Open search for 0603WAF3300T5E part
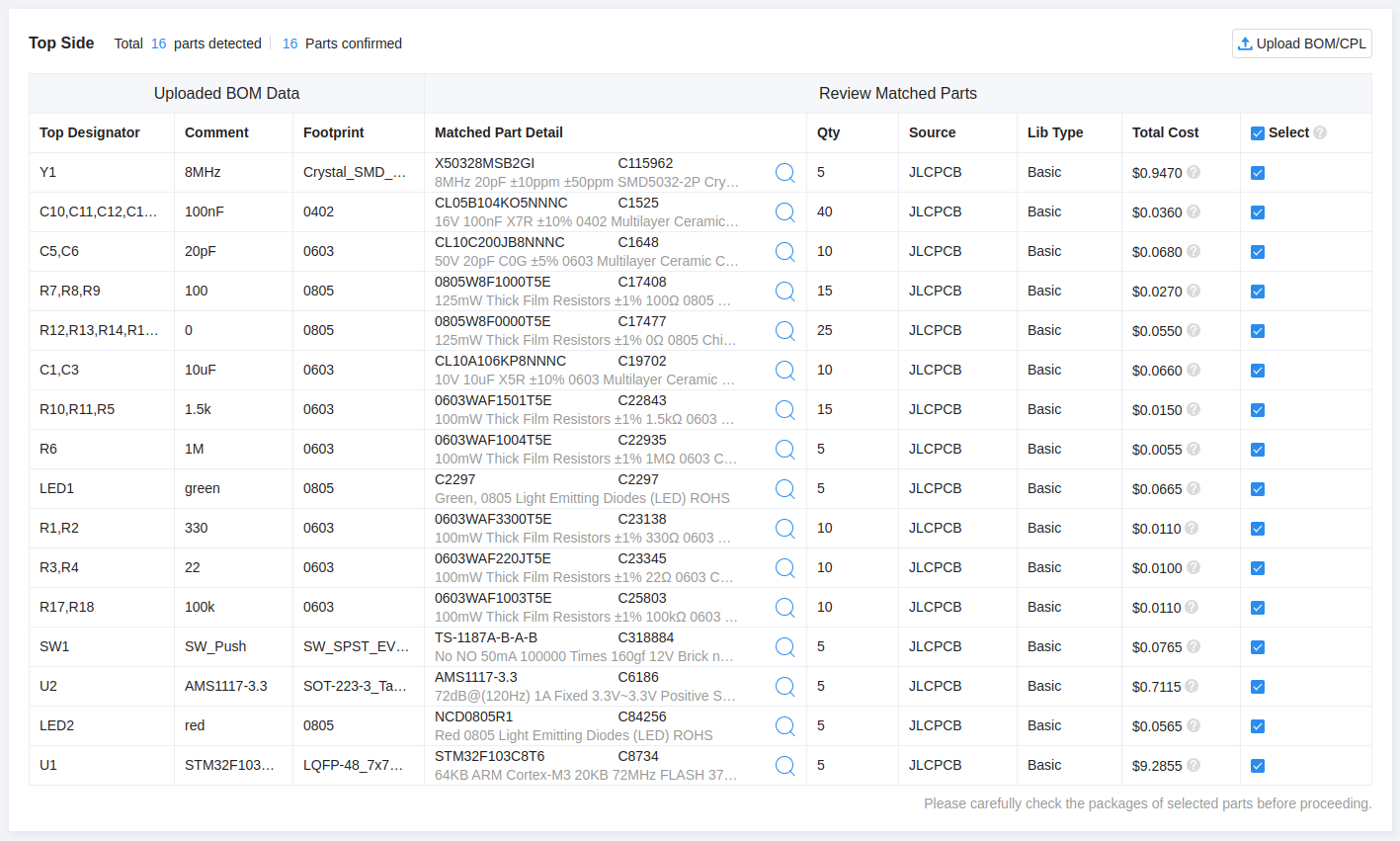Viewport: 1400px width, 841px height. tap(785, 529)
